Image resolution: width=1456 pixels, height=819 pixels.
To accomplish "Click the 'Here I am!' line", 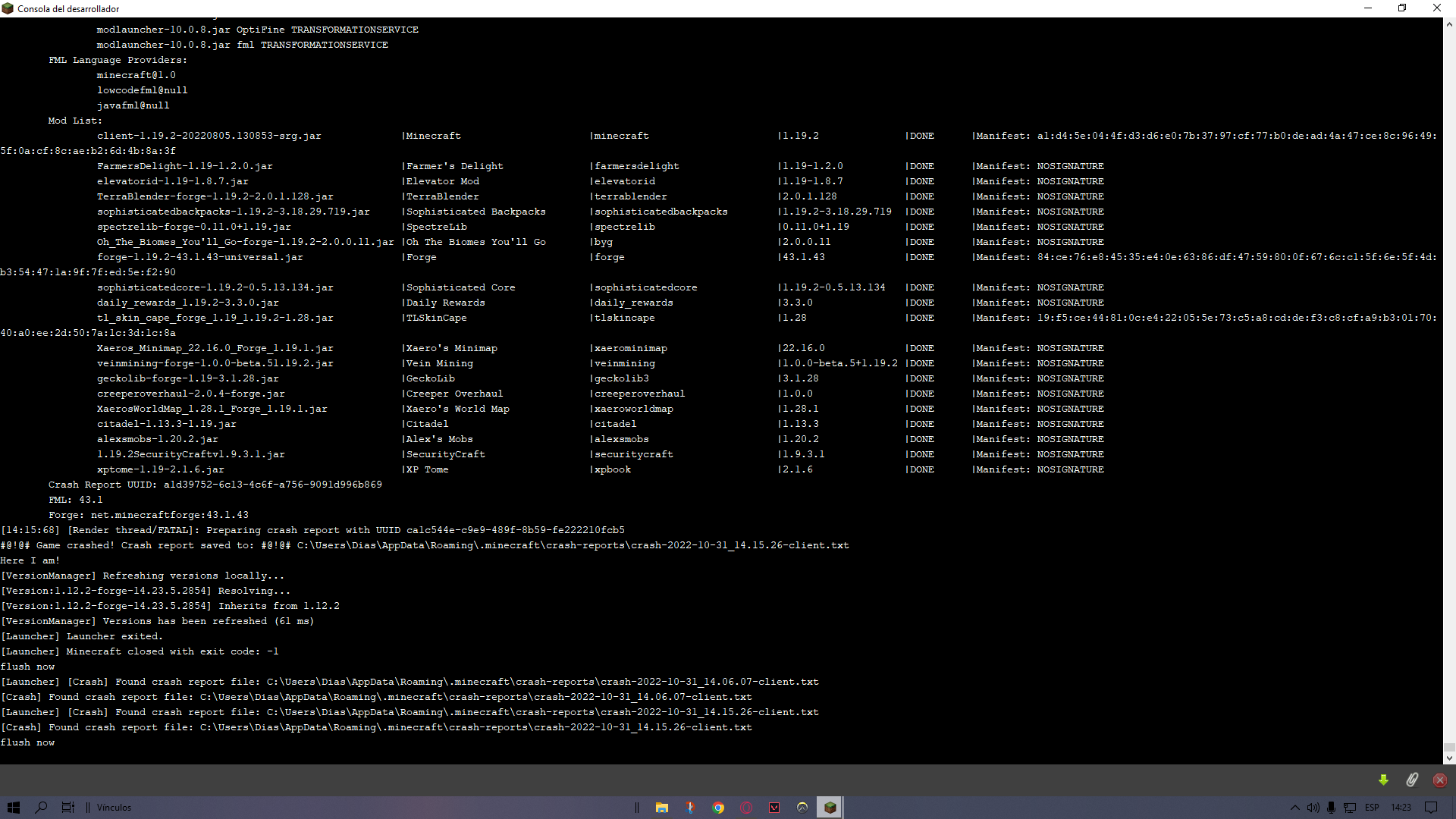I will pos(30,560).
